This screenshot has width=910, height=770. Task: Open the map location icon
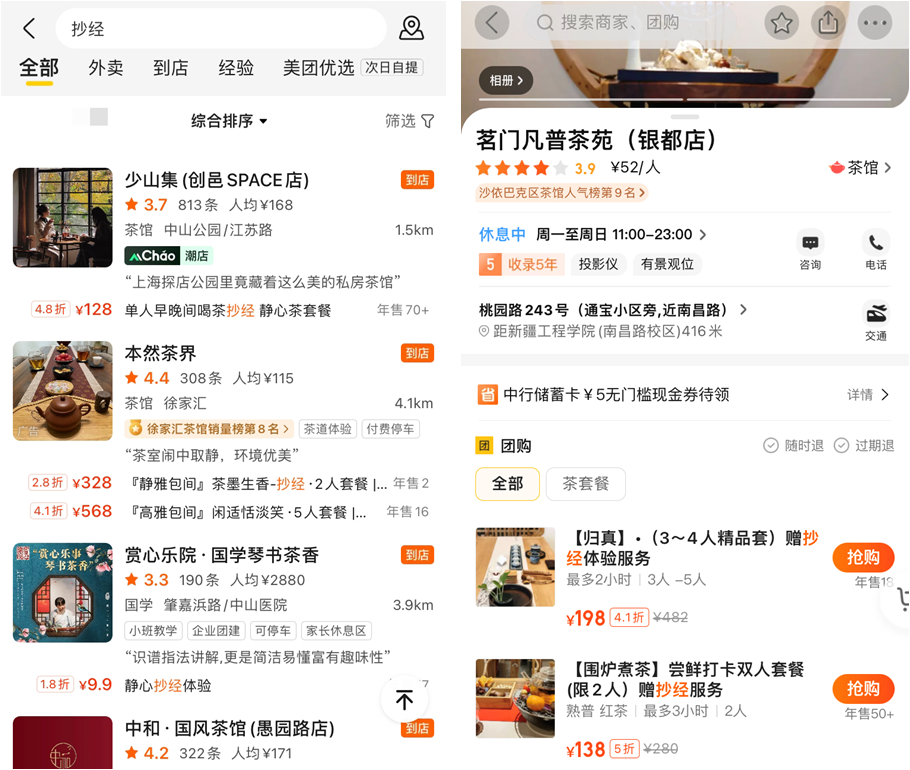[411, 28]
